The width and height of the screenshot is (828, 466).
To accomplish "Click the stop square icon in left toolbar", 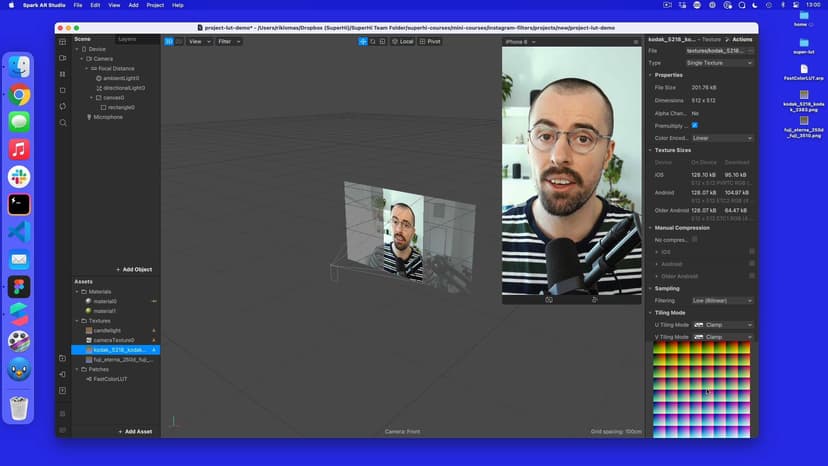I will coord(62,90).
